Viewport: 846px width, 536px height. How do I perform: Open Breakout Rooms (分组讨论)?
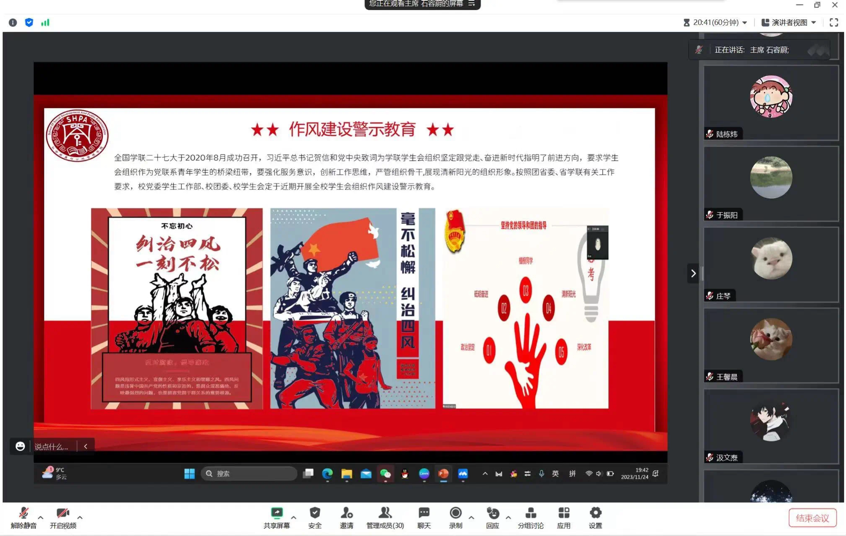click(530, 516)
